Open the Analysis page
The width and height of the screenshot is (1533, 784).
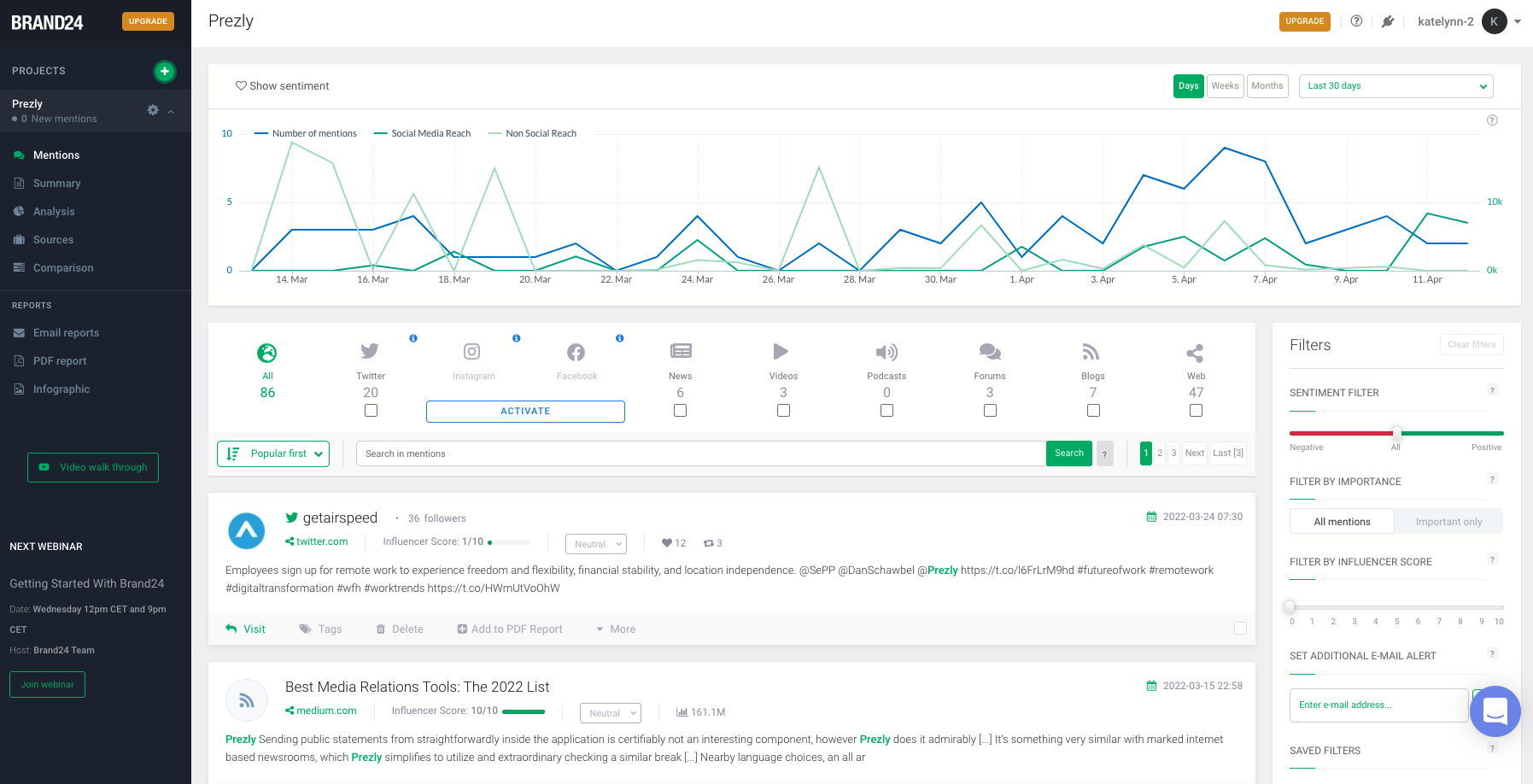click(x=54, y=211)
